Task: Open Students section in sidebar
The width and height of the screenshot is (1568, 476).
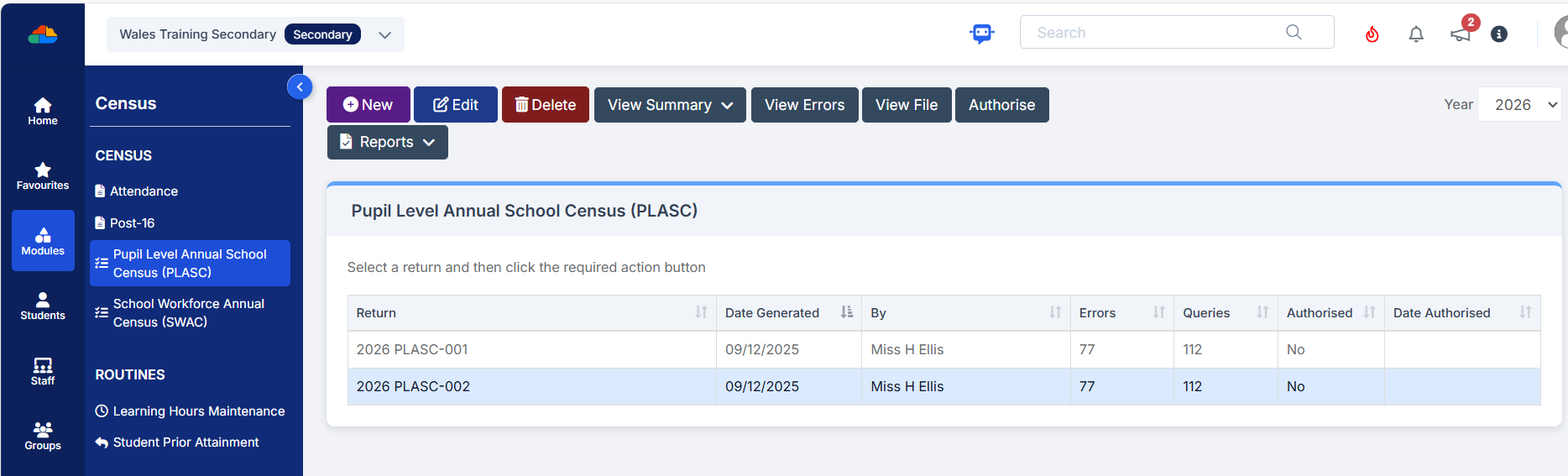Action: click(x=43, y=306)
